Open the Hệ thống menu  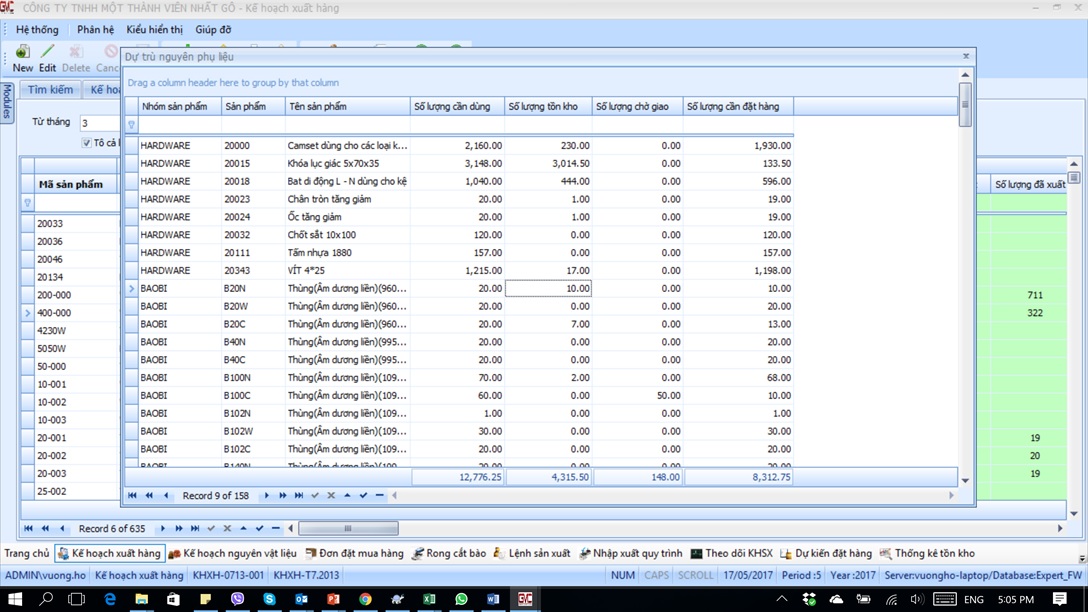tap(37, 30)
